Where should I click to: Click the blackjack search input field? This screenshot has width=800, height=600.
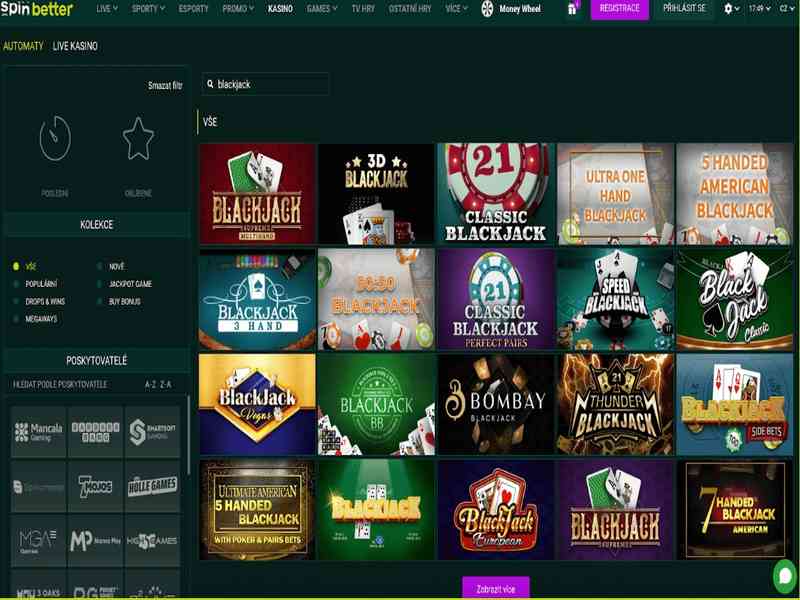pos(270,84)
